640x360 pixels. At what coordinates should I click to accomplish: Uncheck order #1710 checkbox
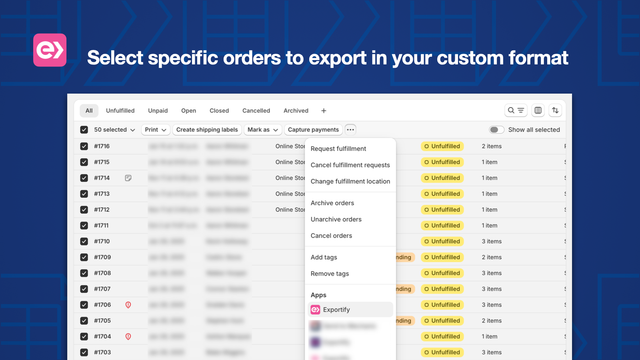(x=84, y=241)
